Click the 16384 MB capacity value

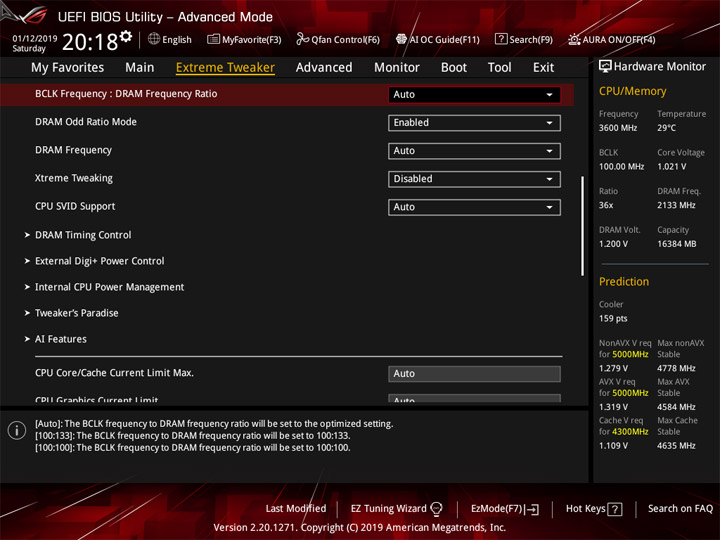click(x=676, y=244)
